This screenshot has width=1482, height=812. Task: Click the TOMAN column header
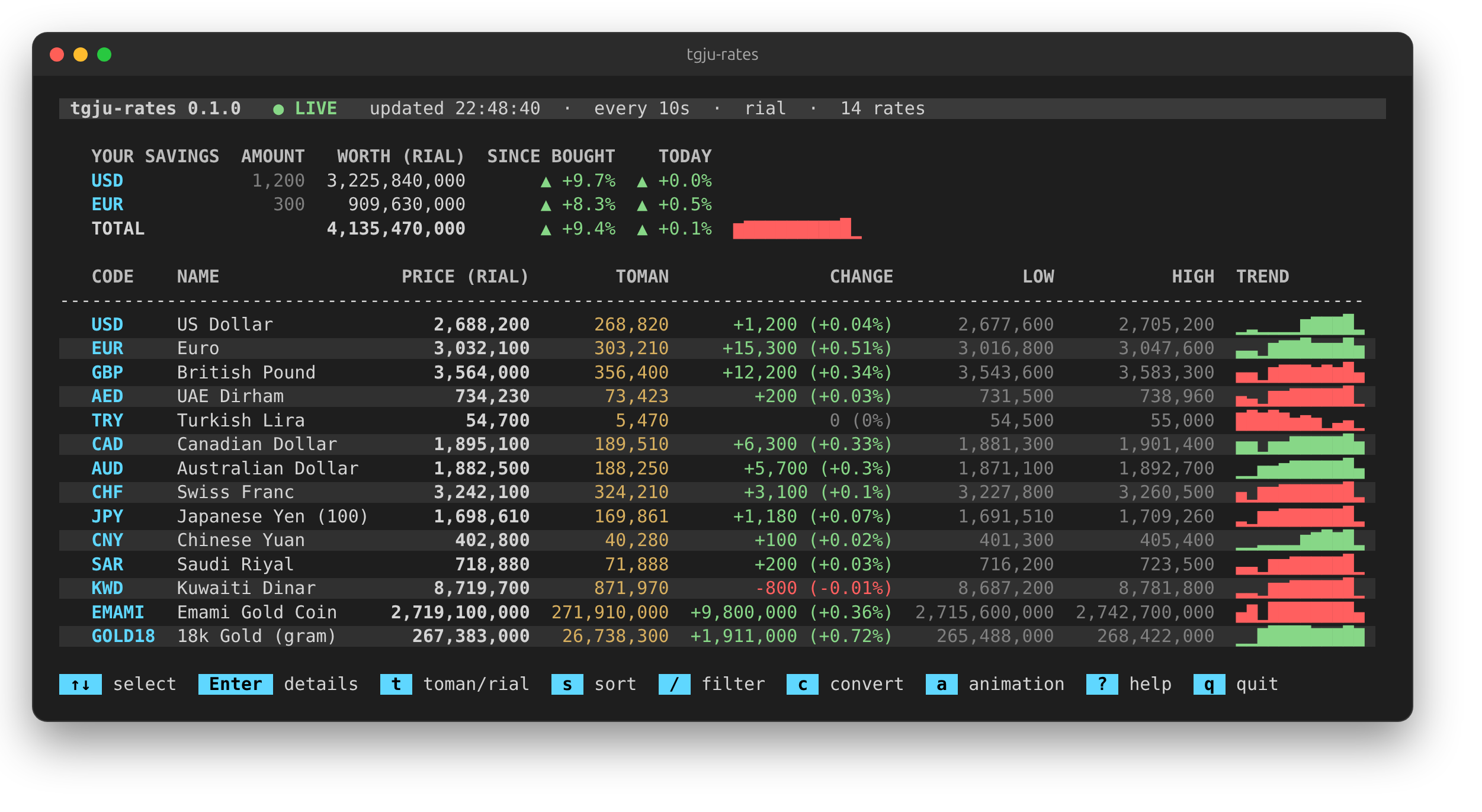tap(642, 277)
